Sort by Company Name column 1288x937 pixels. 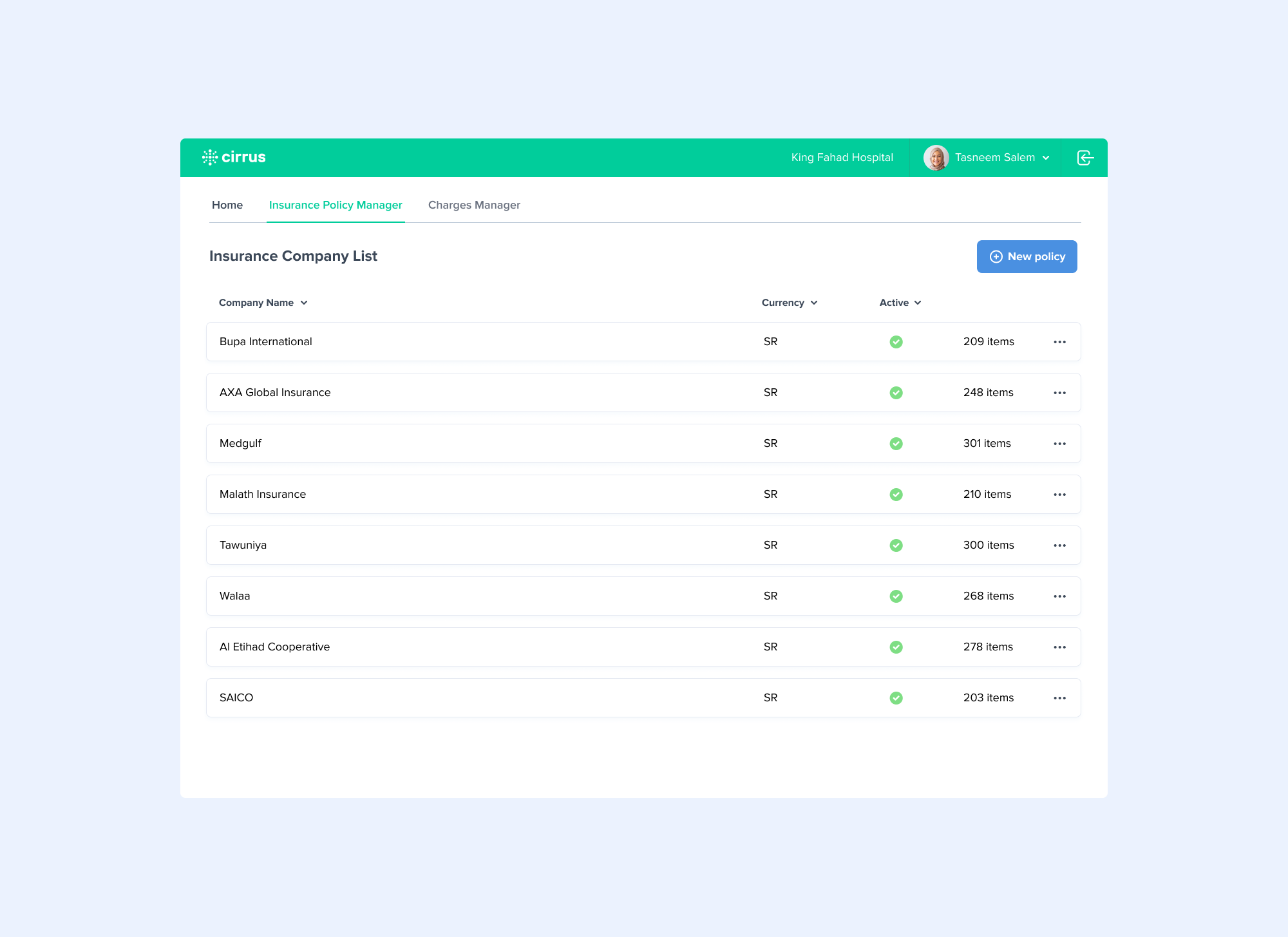click(x=263, y=303)
